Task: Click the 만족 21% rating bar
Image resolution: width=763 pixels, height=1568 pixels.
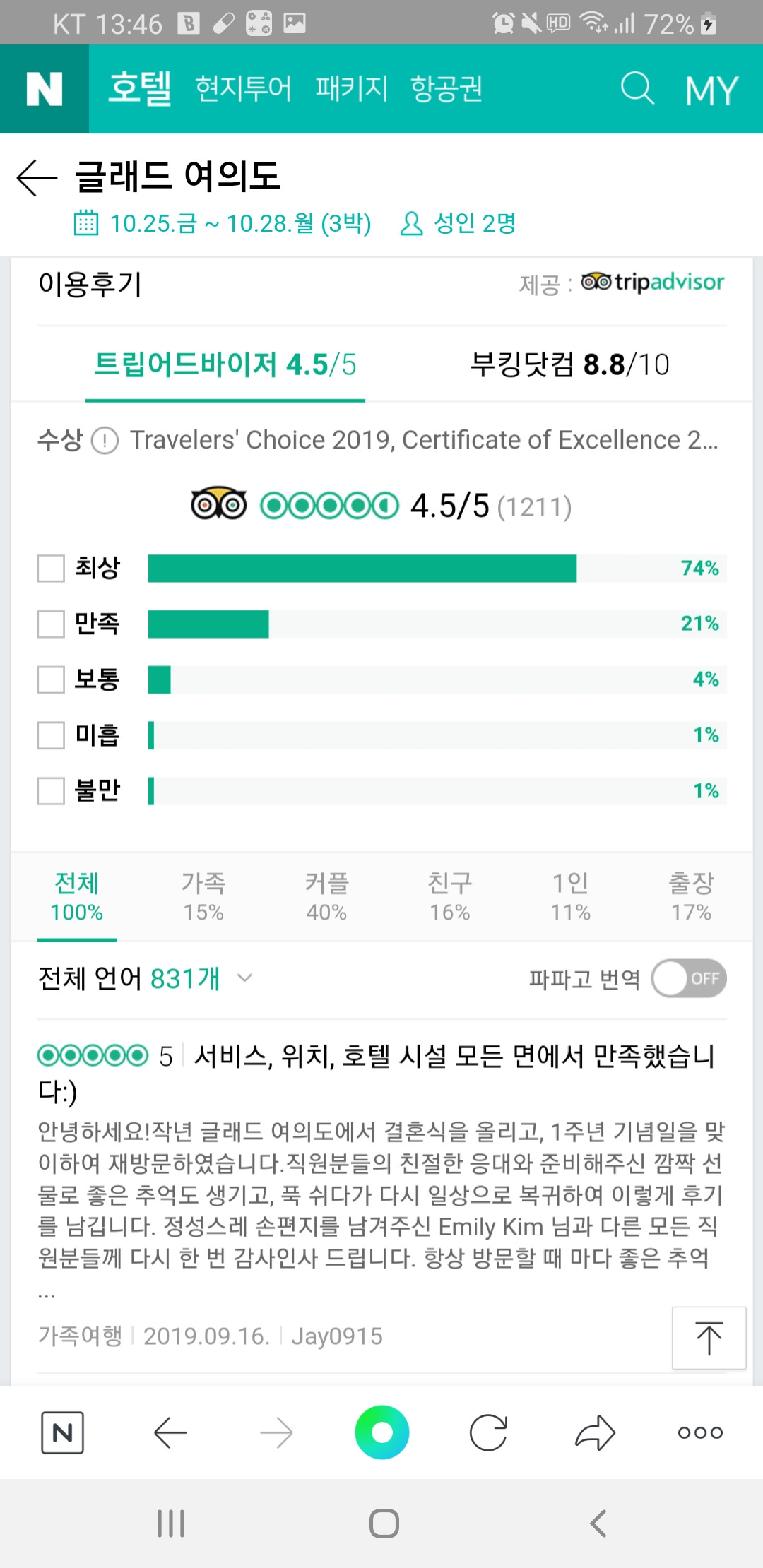Action: [x=437, y=624]
